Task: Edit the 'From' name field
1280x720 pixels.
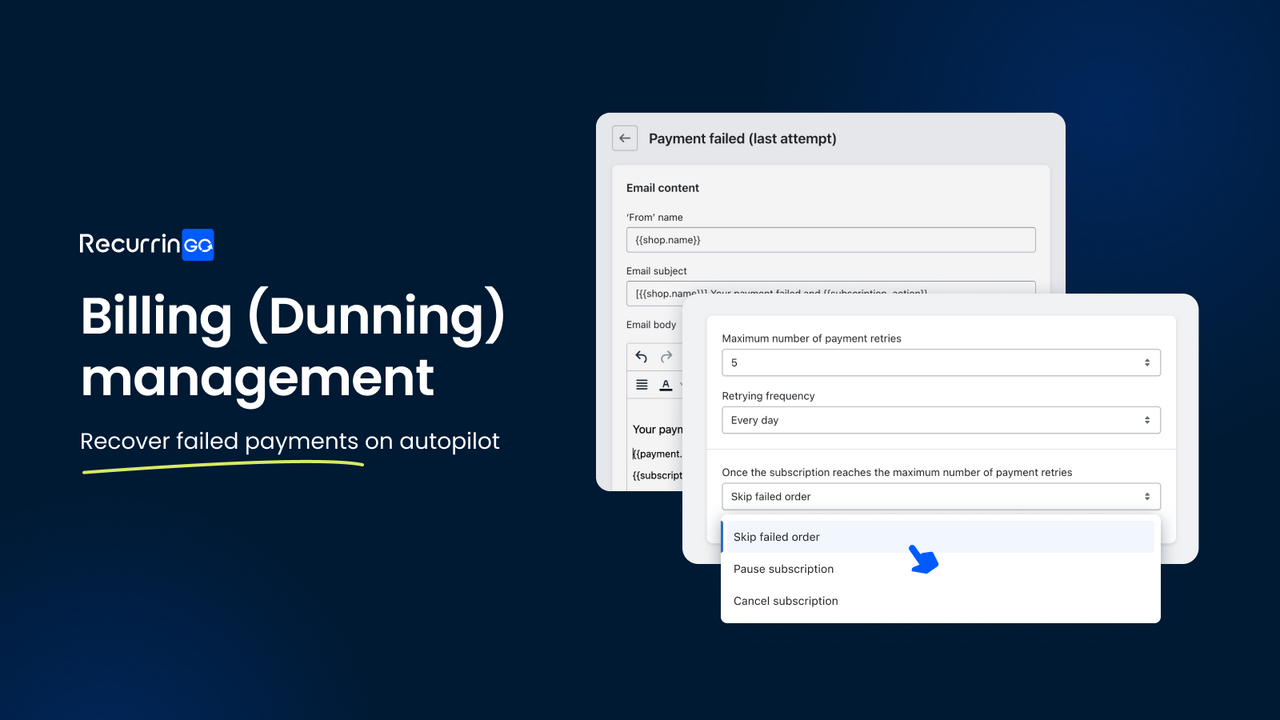Action: point(831,240)
